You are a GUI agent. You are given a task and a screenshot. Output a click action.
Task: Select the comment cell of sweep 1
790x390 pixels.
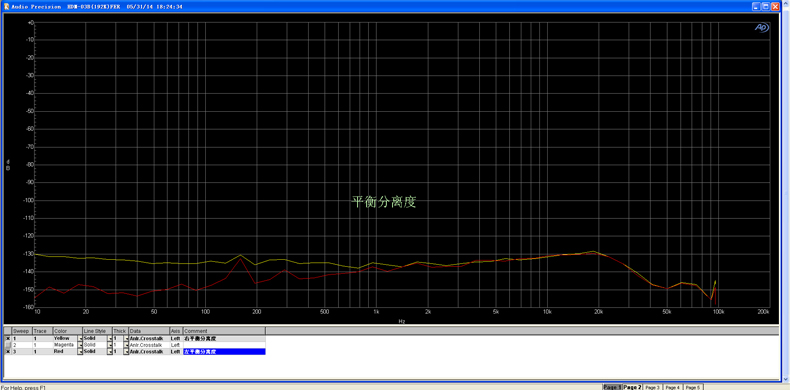click(x=224, y=338)
